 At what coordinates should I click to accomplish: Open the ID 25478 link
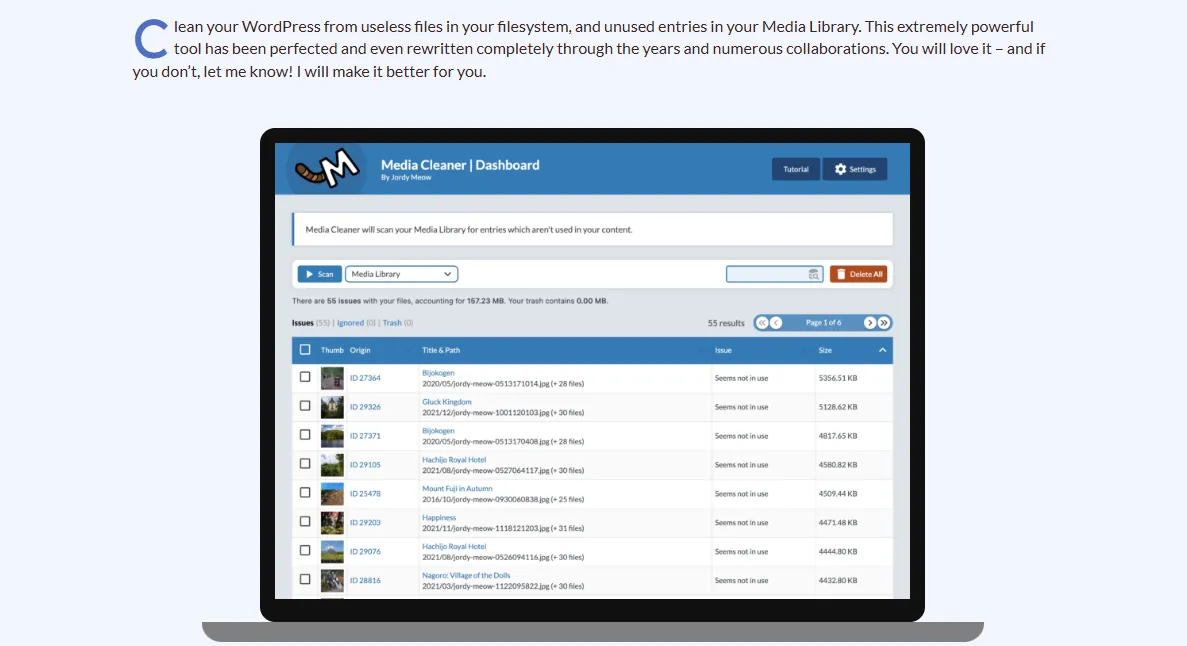point(365,494)
